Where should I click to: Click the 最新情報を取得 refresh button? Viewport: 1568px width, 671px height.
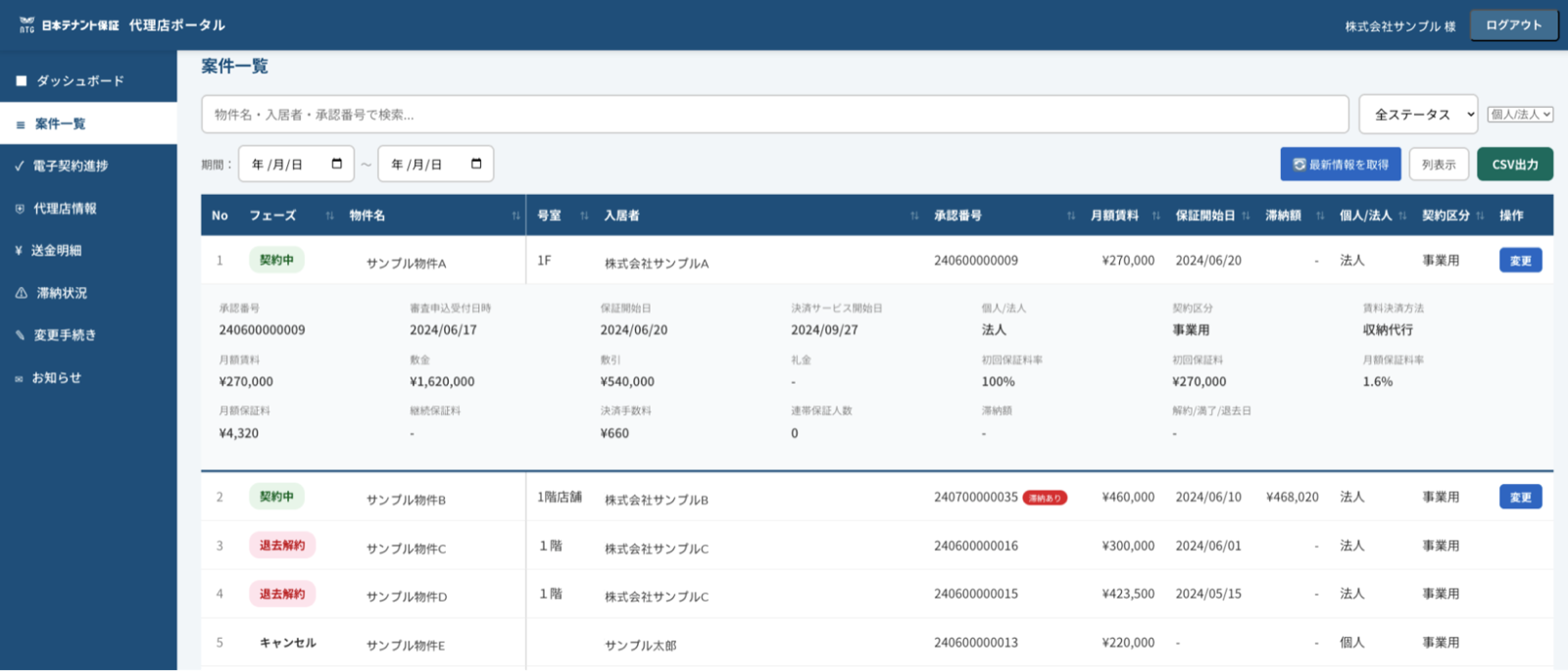coord(1340,165)
